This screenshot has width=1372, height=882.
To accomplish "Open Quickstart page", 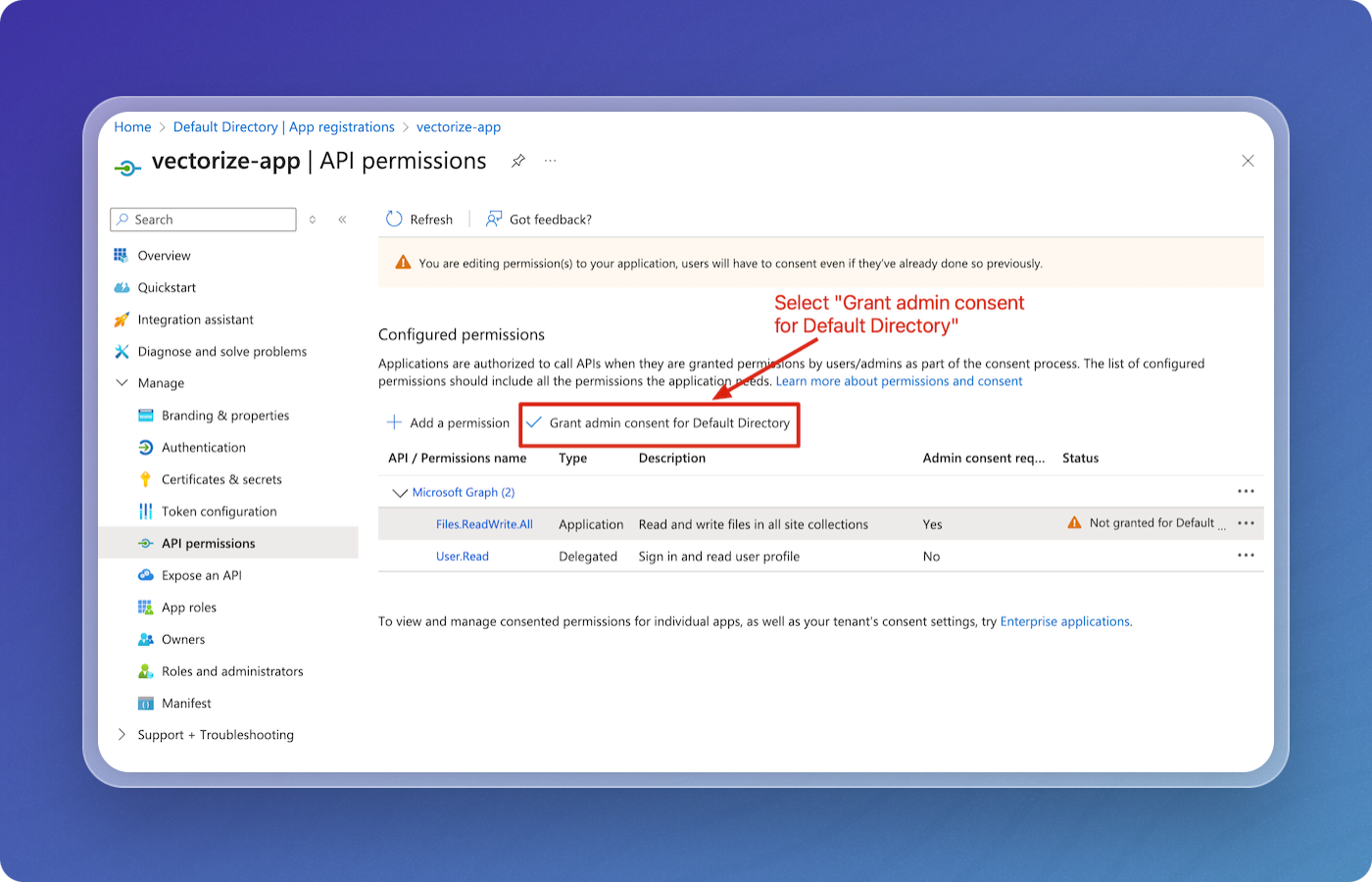I will tap(167, 287).
